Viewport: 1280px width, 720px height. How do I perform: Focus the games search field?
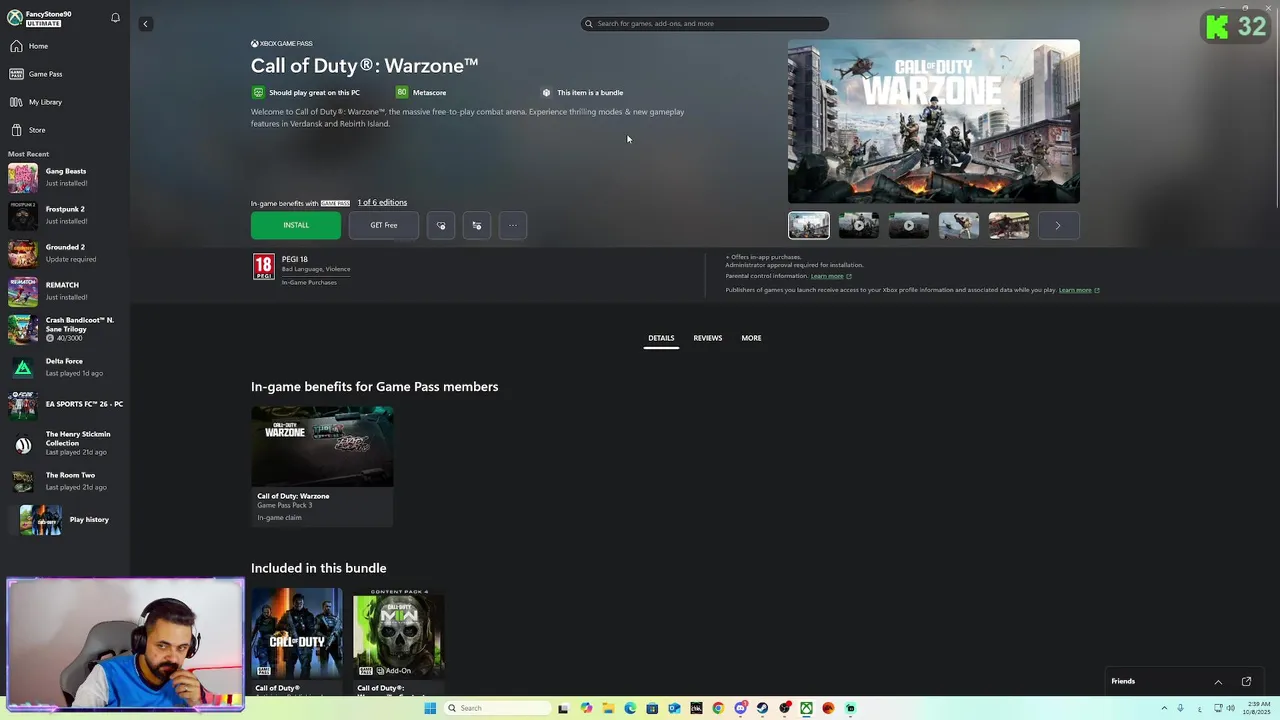[x=705, y=23]
